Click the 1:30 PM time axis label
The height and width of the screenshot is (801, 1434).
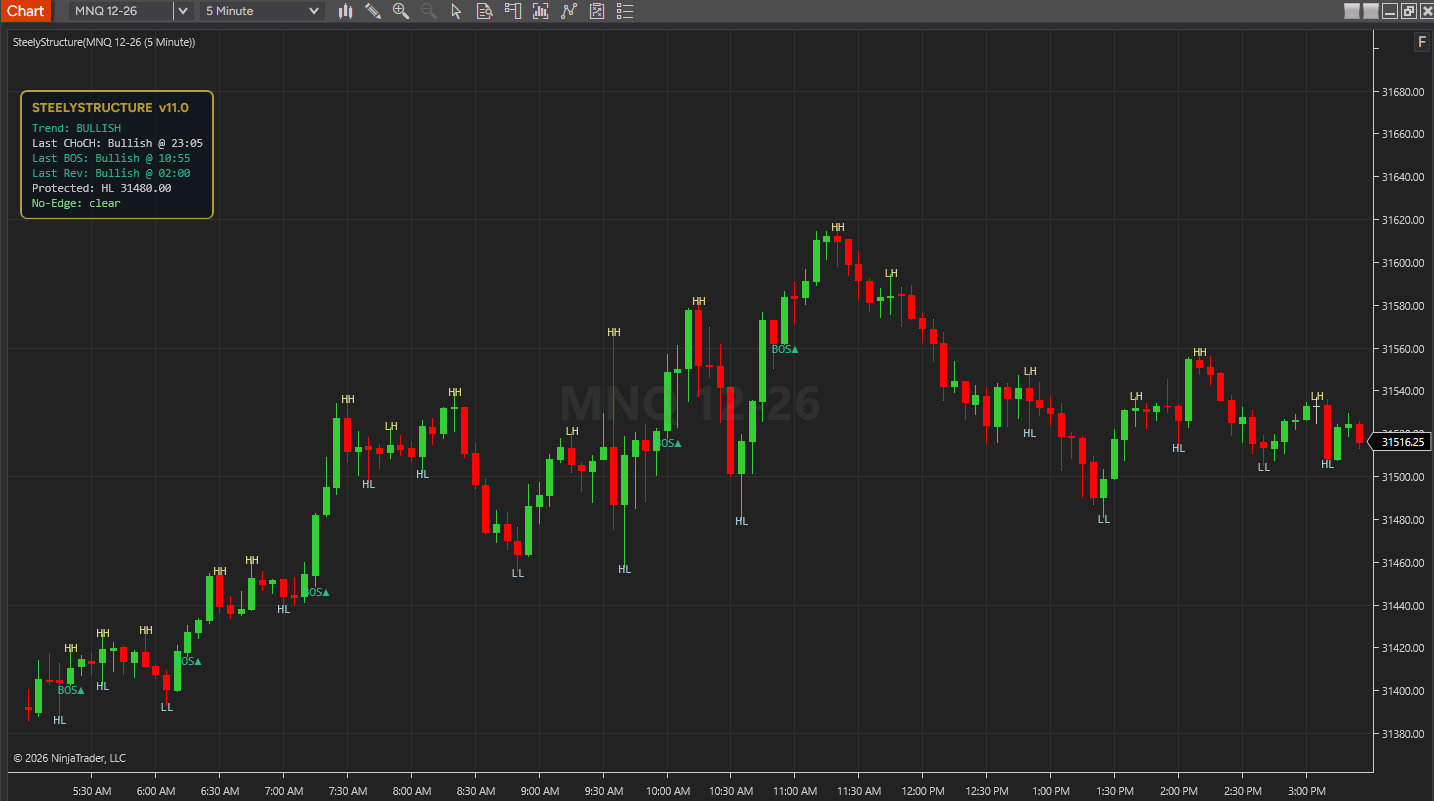tap(1114, 791)
